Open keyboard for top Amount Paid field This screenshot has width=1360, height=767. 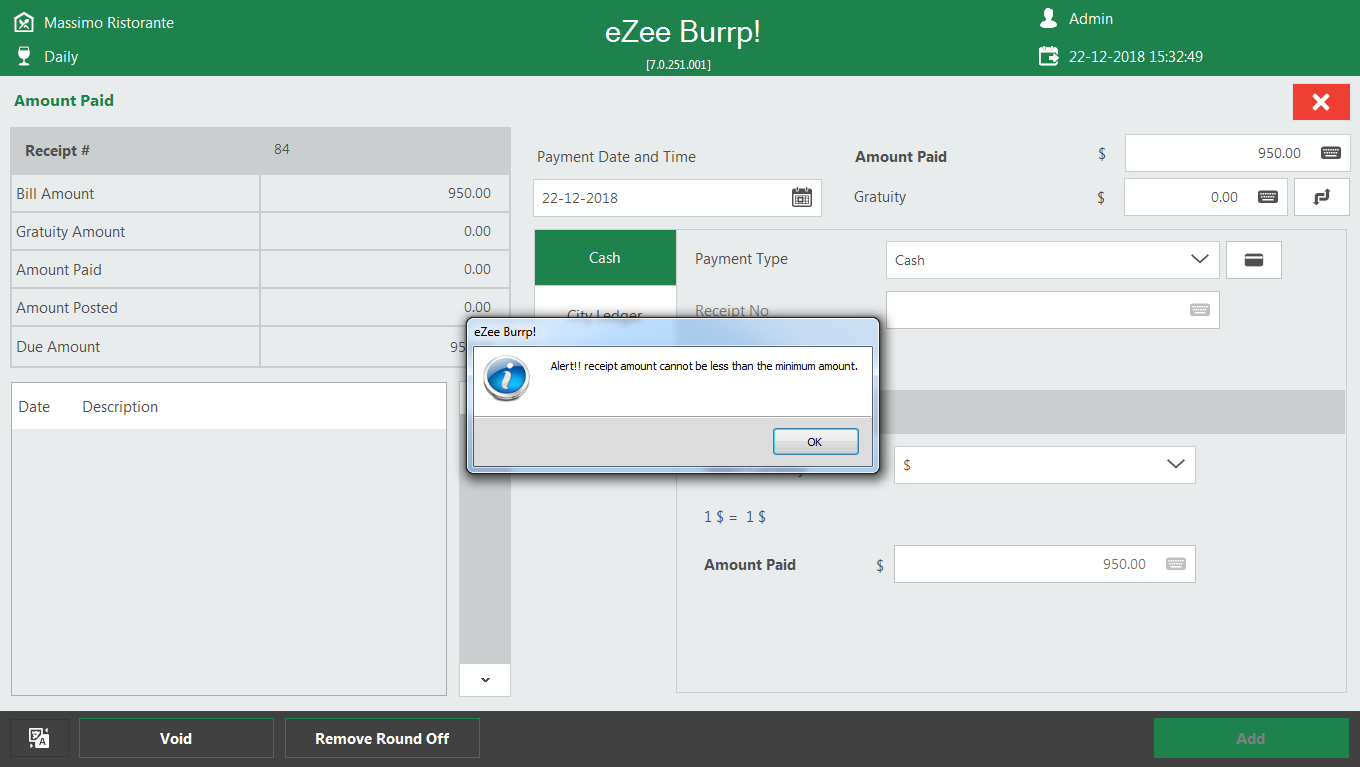click(x=1330, y=153)
